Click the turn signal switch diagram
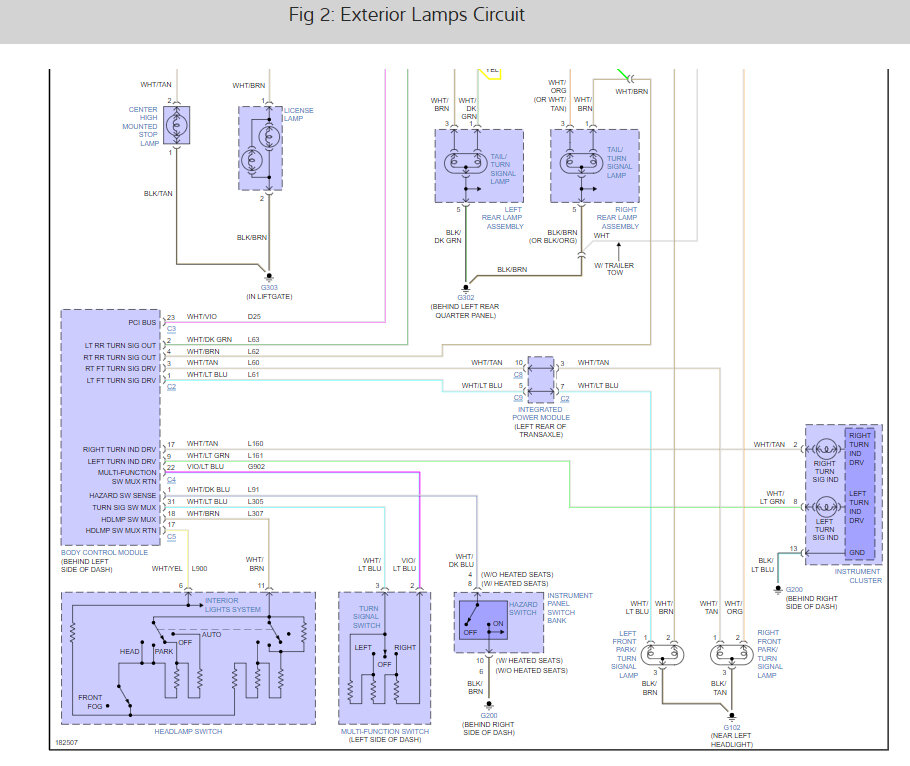Screen dimensions: 910x766 384,658
